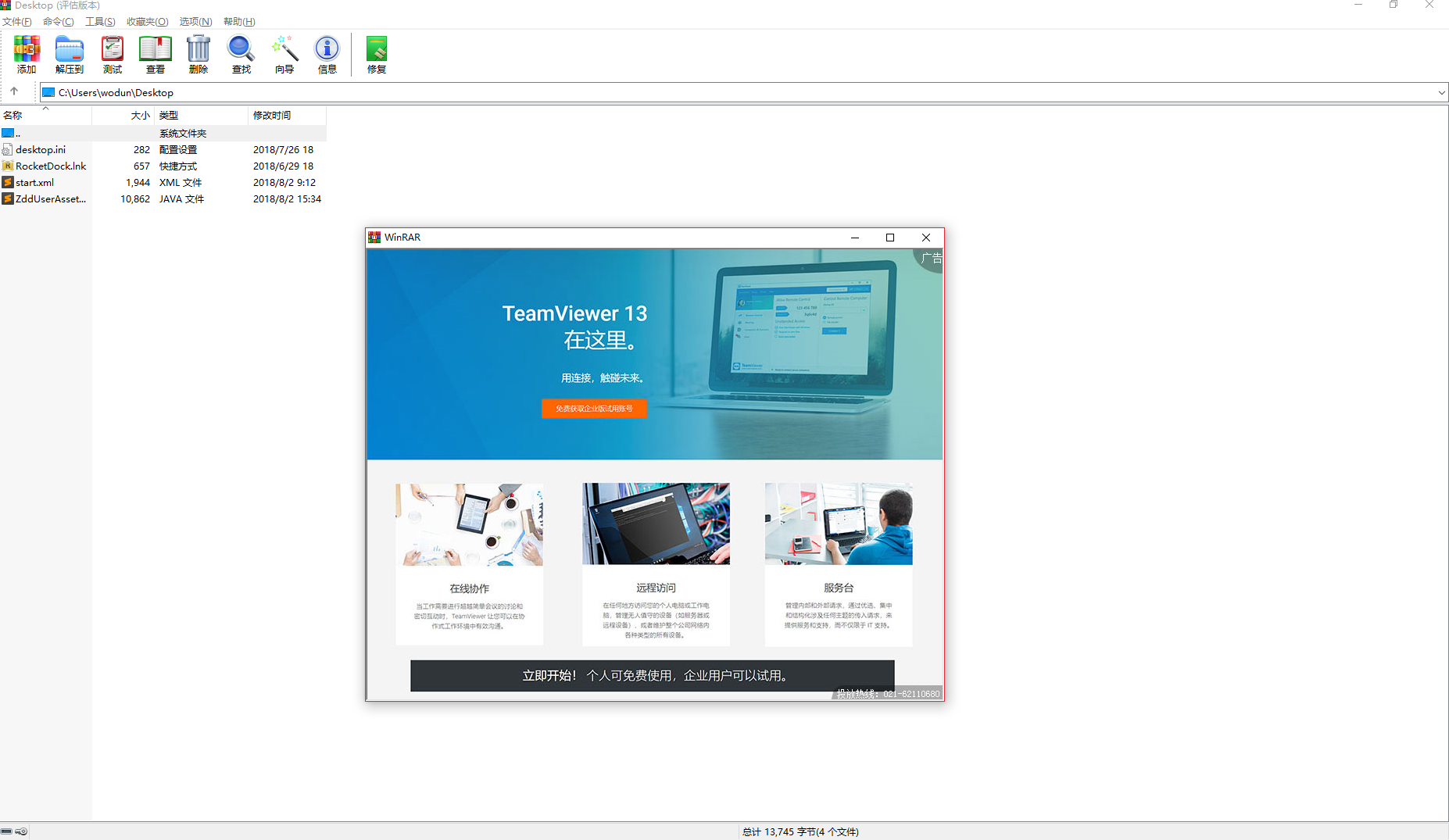Click the start.xml file icon
The width and height of the screenshot is (1449, 840).
pyautogui.click(x=8, y=182)
